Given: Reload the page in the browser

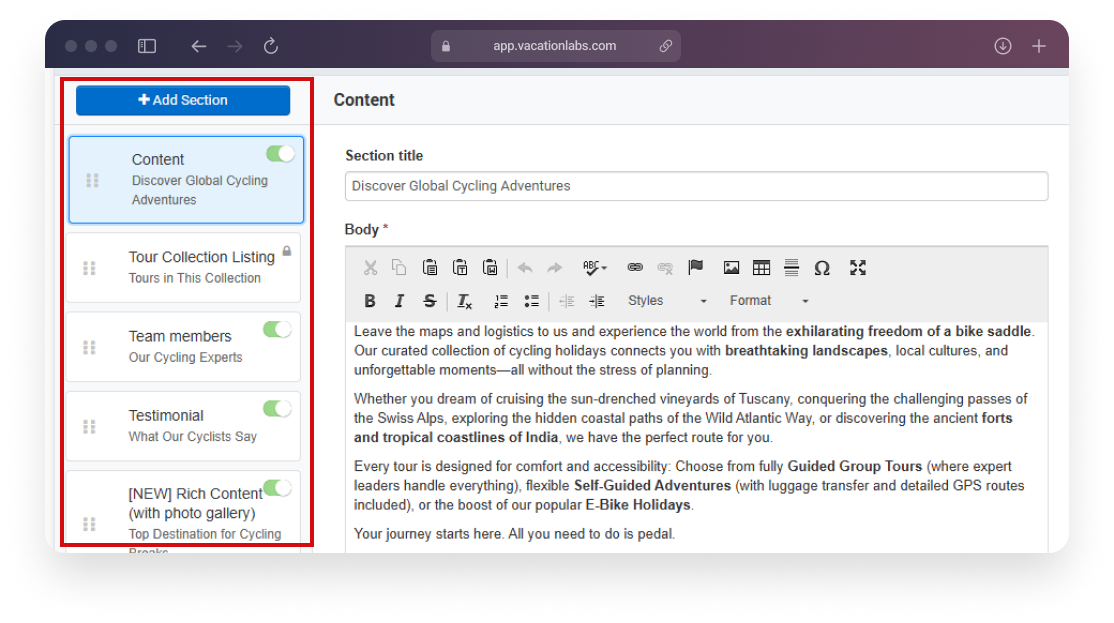Looking at the screenshot, I should [270, 46].
